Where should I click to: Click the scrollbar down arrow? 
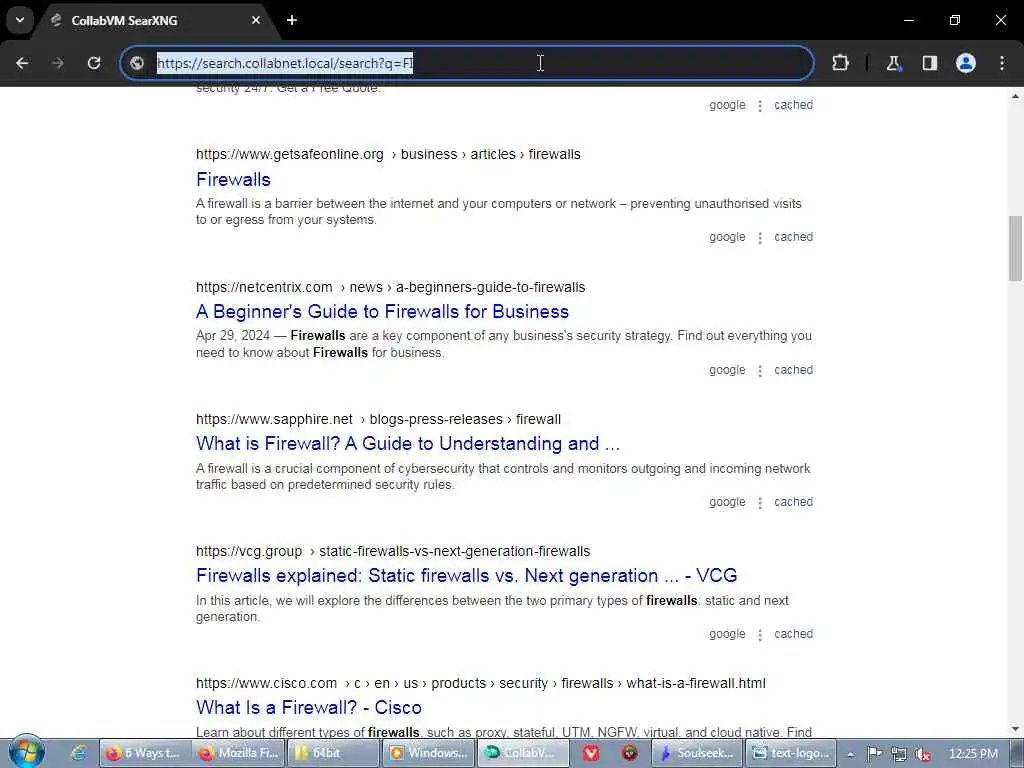coord(1015,729)
